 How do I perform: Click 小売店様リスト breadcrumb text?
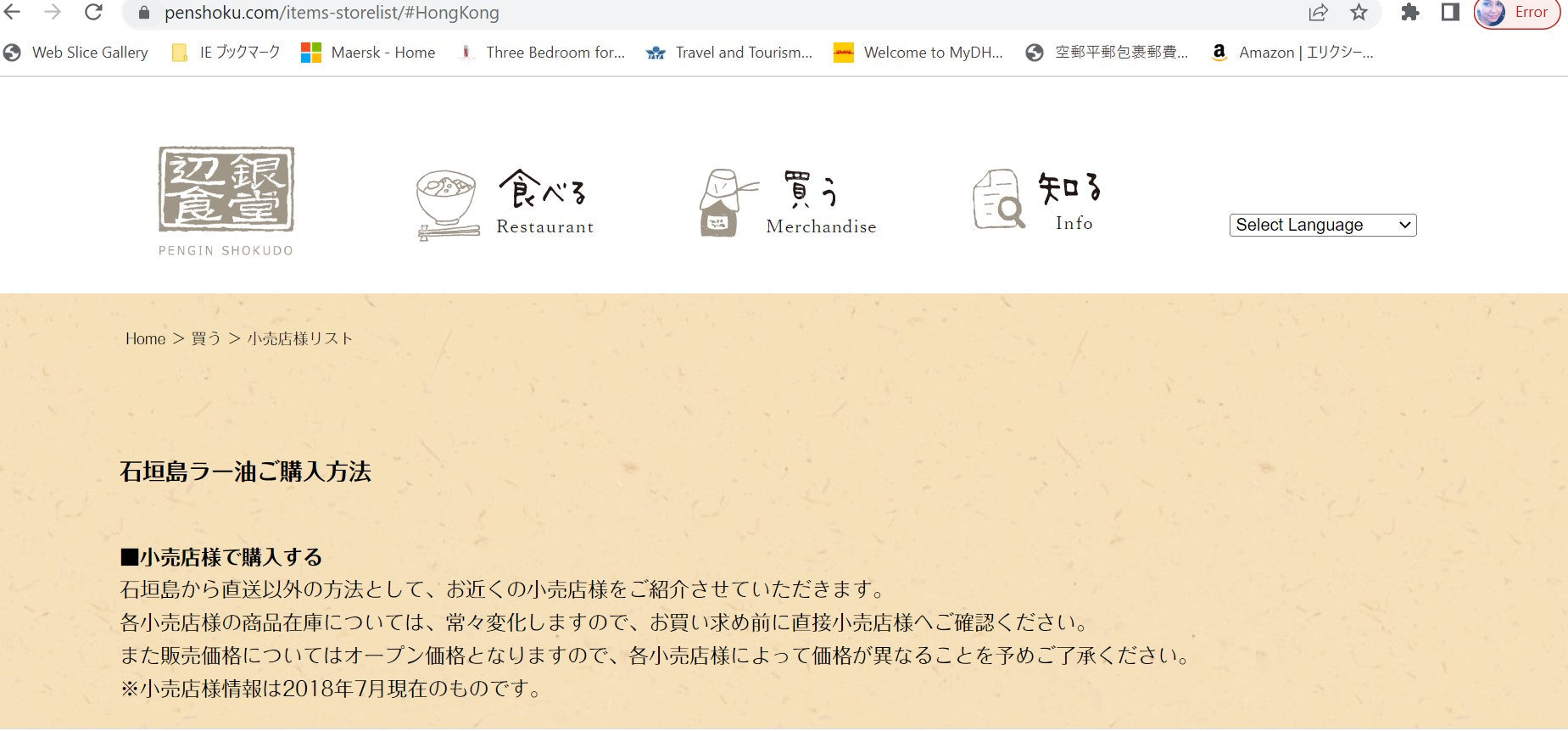(x=299, y=338)
